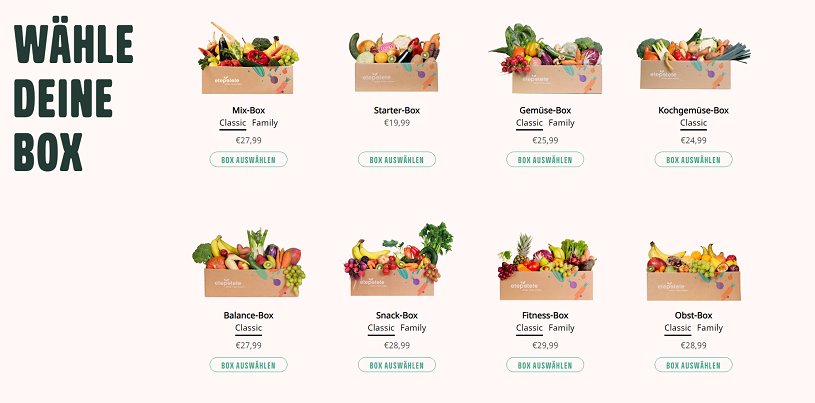Open the Gemüse-Box picture
The image size is (815, 403).
point(545,60)
